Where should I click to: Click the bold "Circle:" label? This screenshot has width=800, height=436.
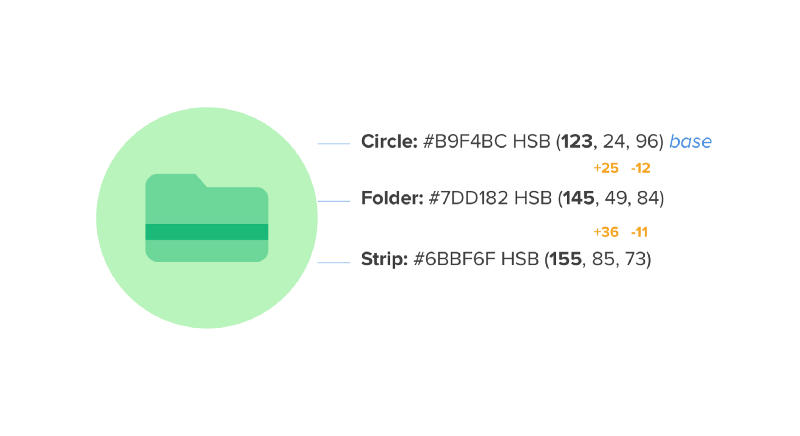pos(389,142)
